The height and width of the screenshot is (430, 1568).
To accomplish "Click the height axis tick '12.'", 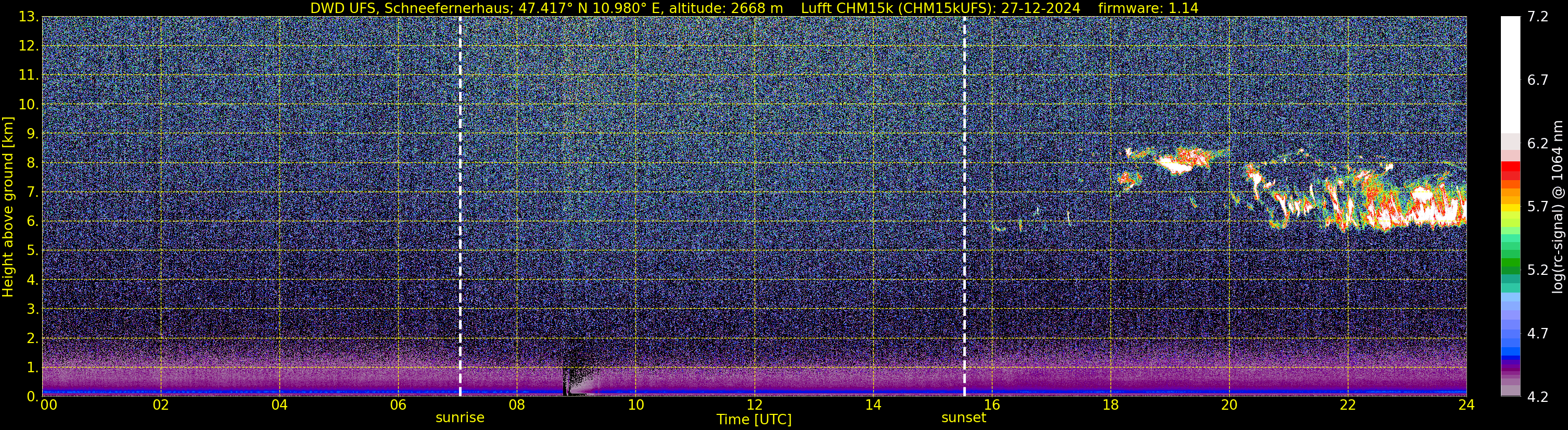I will point(30,46).
